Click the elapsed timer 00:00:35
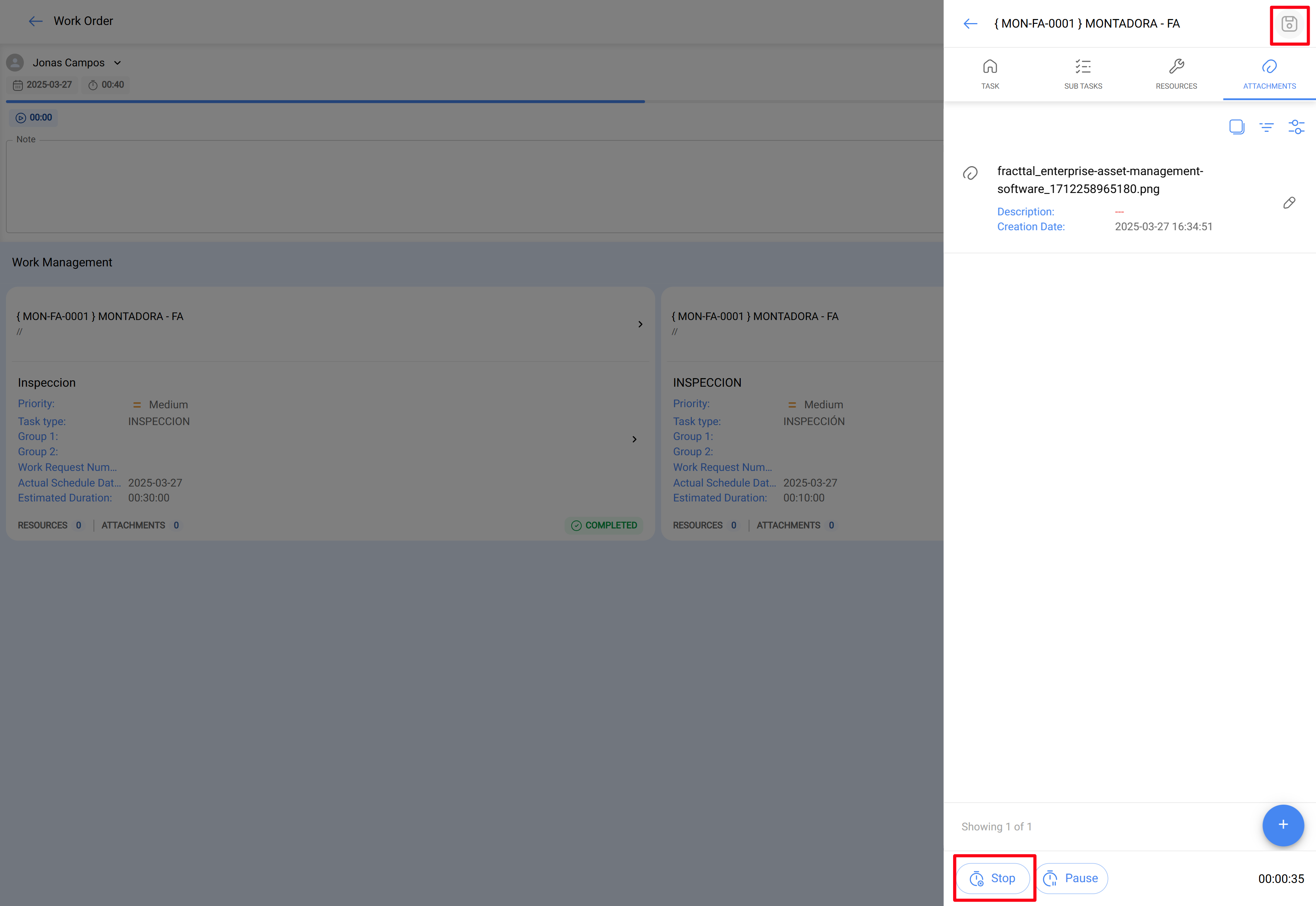Image resolution: width=1316 pixels, height=906 pixels. (x=1281, y=879)
